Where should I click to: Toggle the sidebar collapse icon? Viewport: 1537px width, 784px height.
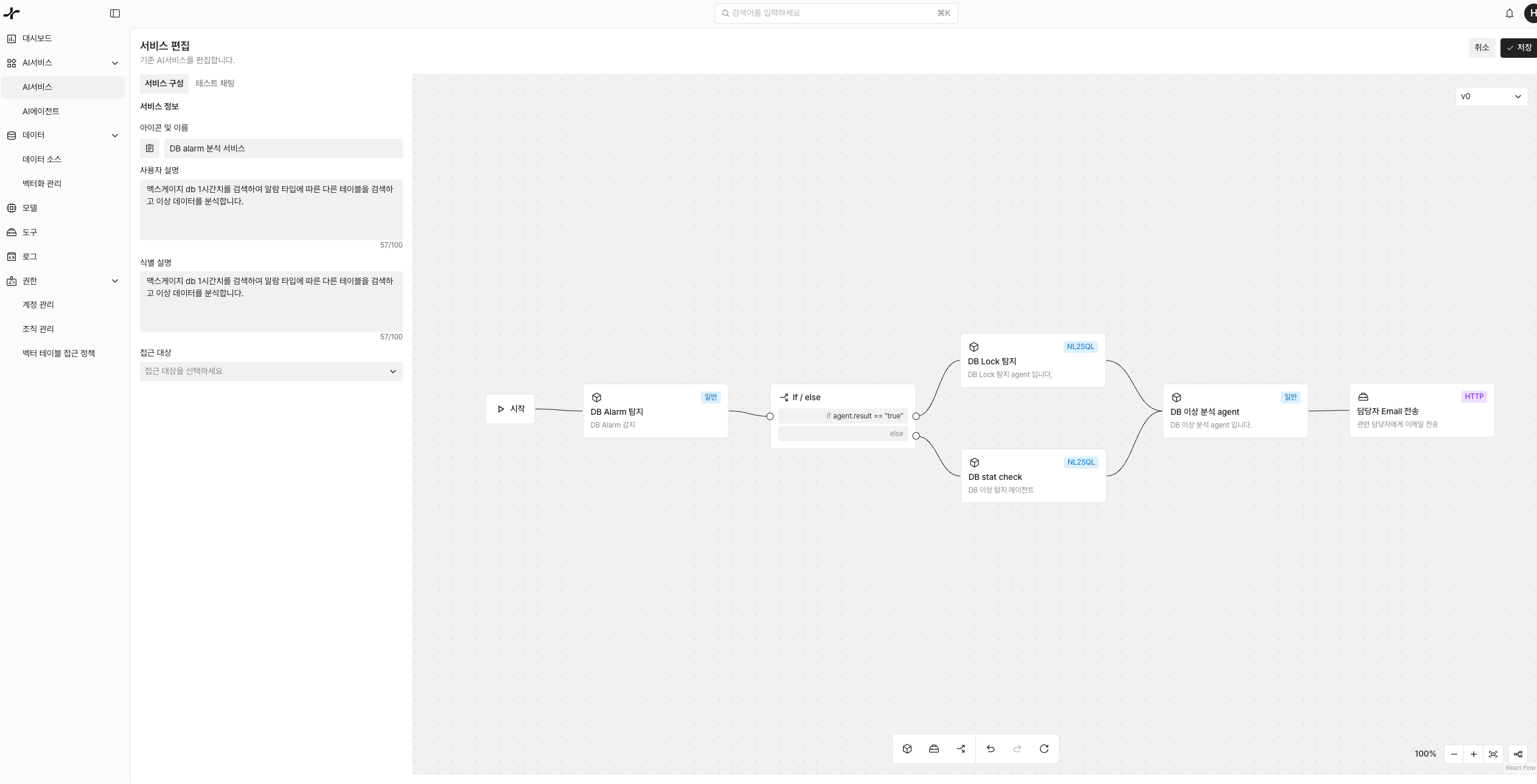115,13
